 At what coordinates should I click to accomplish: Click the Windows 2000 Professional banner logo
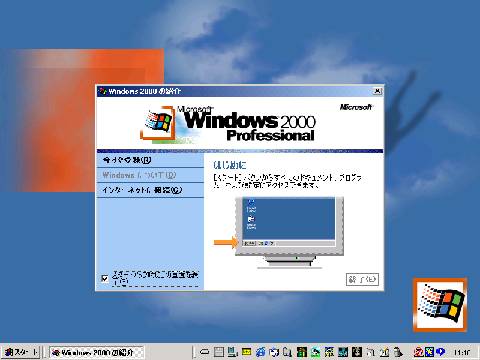pyautogui.click(x=228, y=124)
